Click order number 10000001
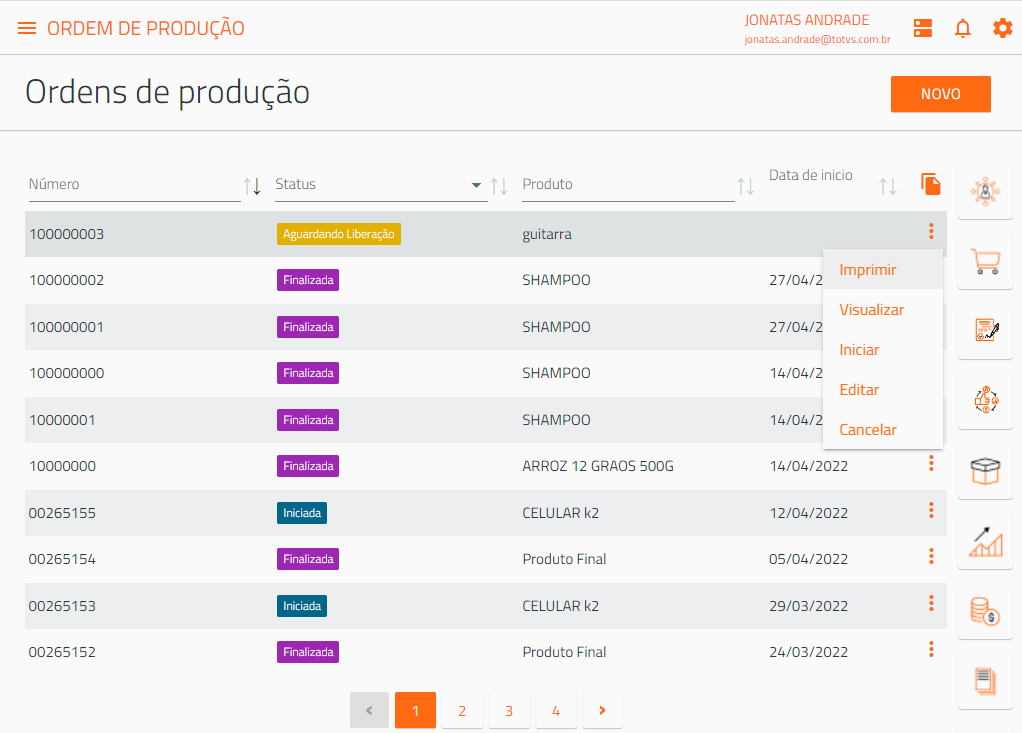Screen dimensions: 1022x733 click(63, 420)
